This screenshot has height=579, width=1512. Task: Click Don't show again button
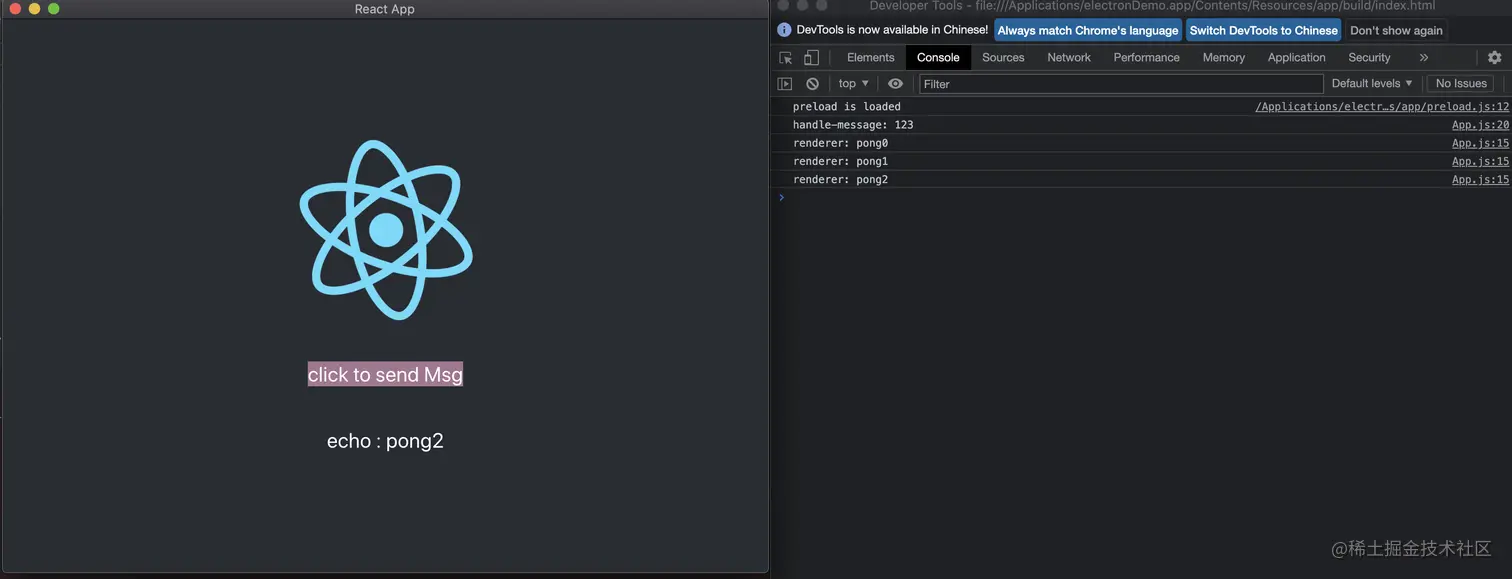pyautogui.click(x=1396, y=30)
